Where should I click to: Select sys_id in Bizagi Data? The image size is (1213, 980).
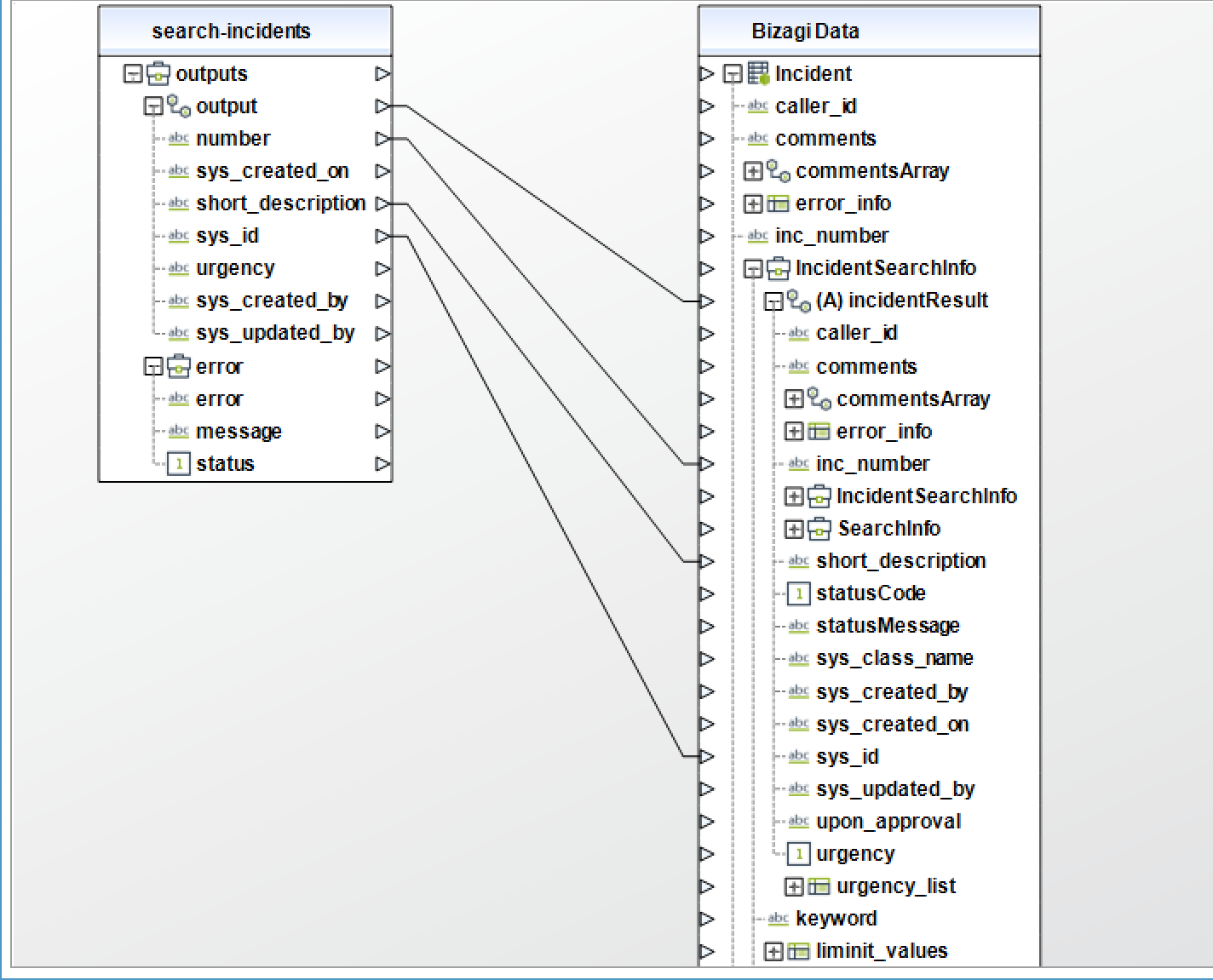point(848,757)
